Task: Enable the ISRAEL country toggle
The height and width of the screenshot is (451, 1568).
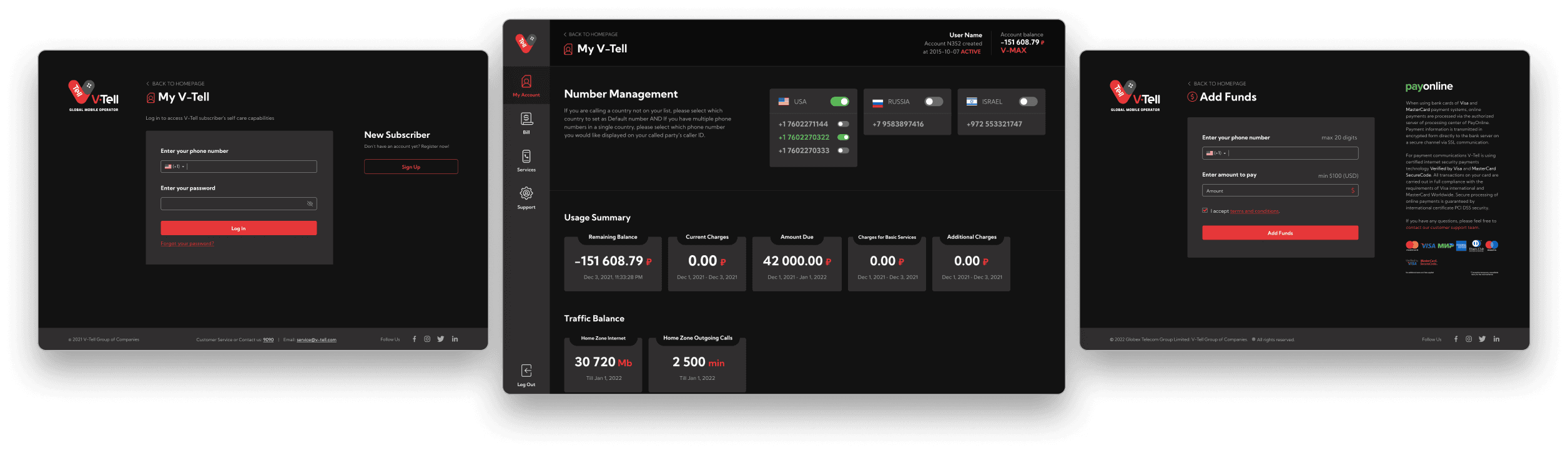Action: (x=1028, y=102)
